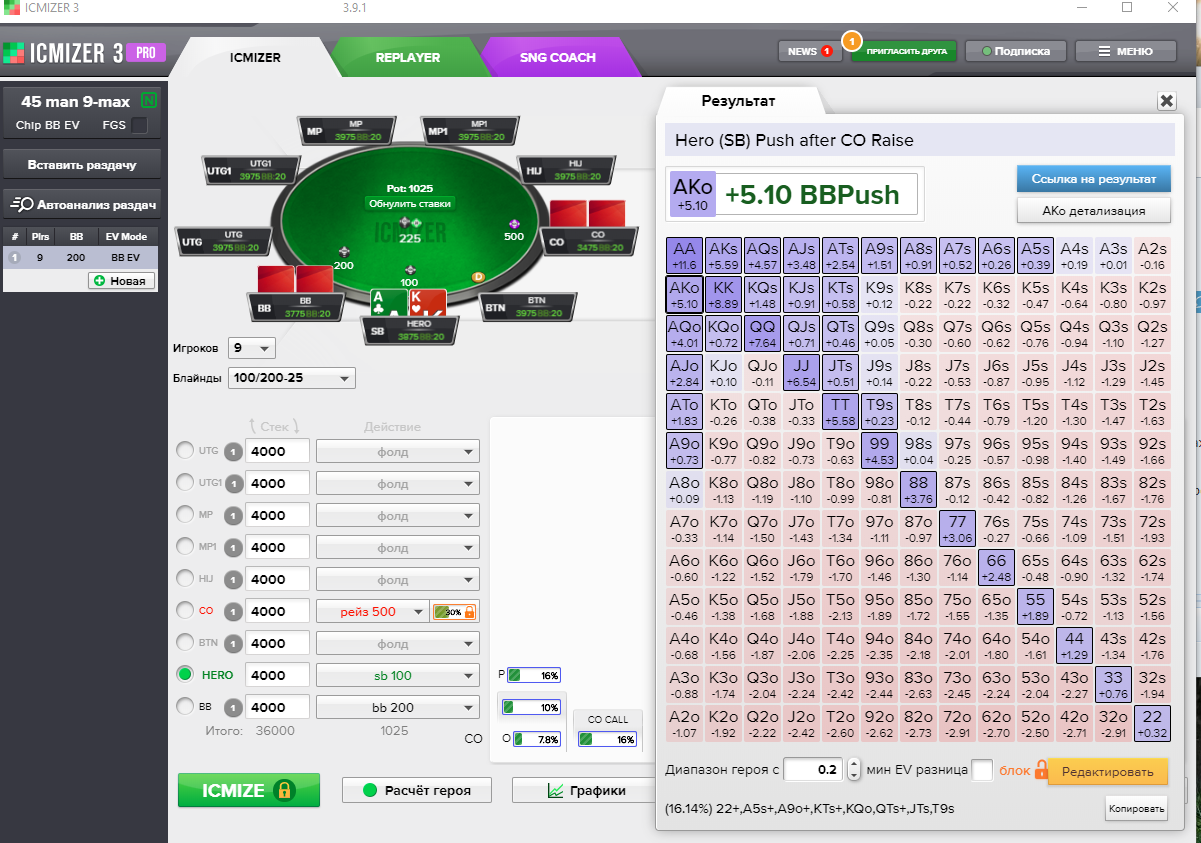Click the orange lock next to 'блок'
Viewport: 1201px width, 843px height.
point(1041,770)
